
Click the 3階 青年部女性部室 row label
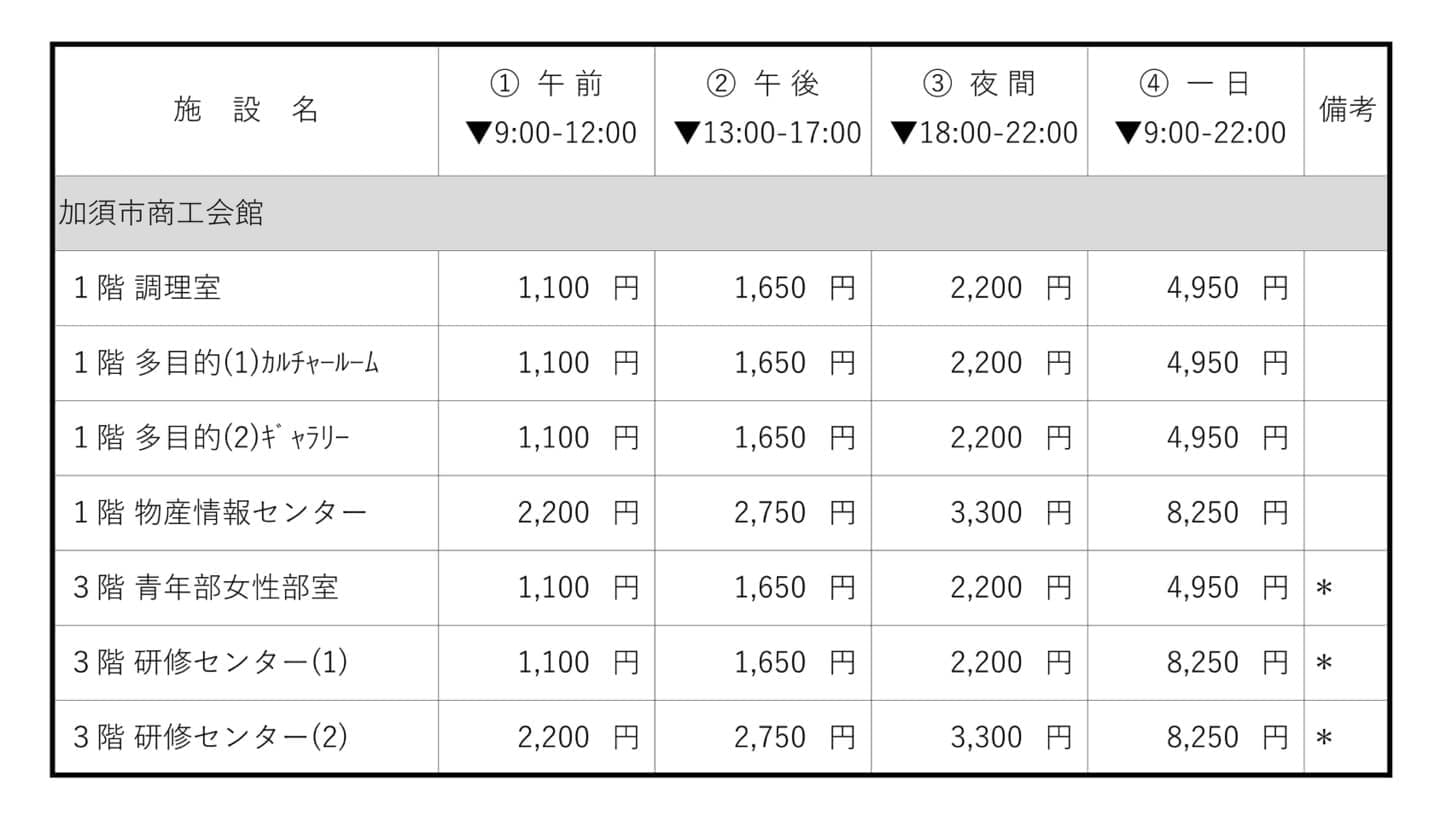[206, 588]
